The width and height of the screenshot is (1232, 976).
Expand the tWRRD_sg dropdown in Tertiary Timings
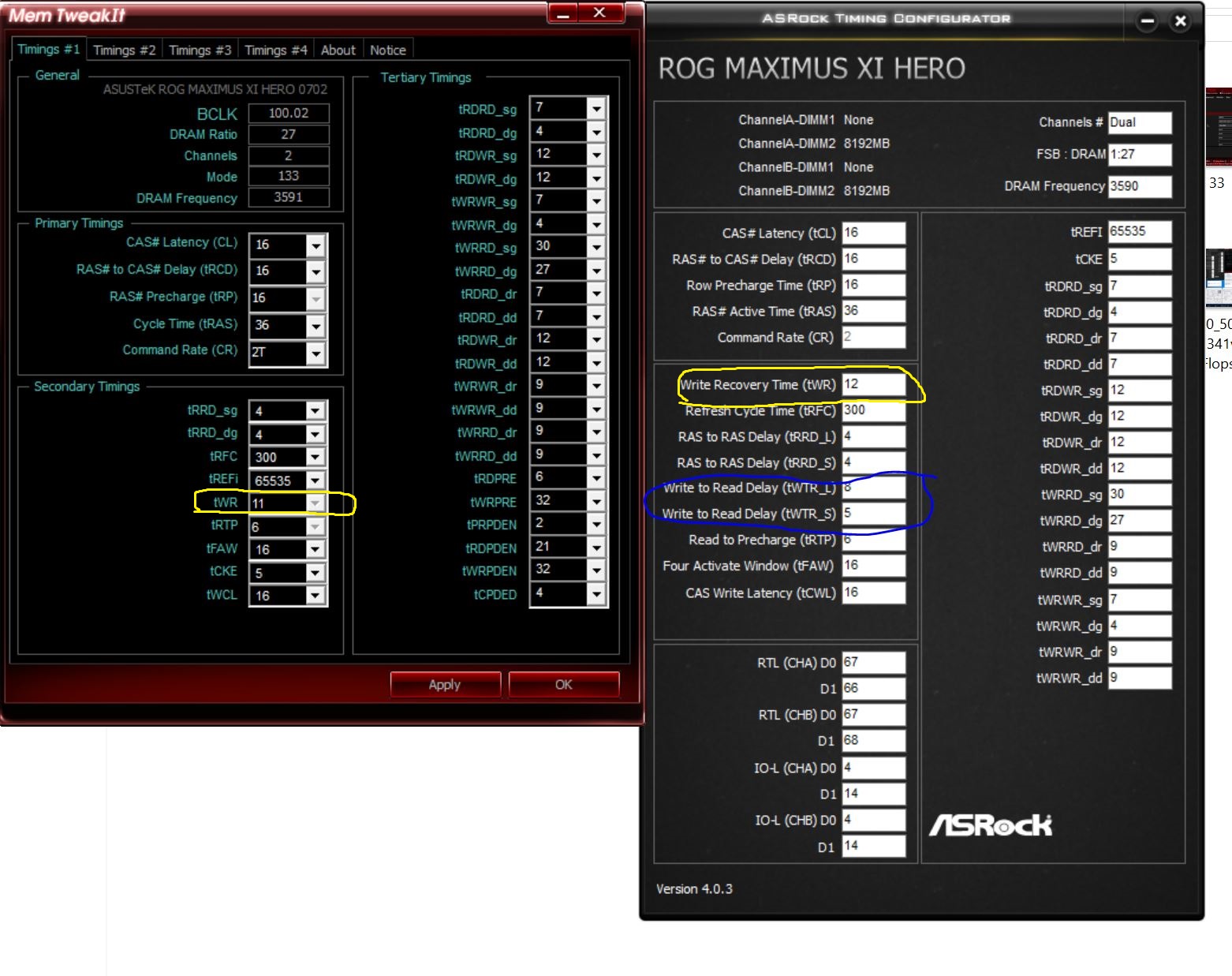(596, 247)
